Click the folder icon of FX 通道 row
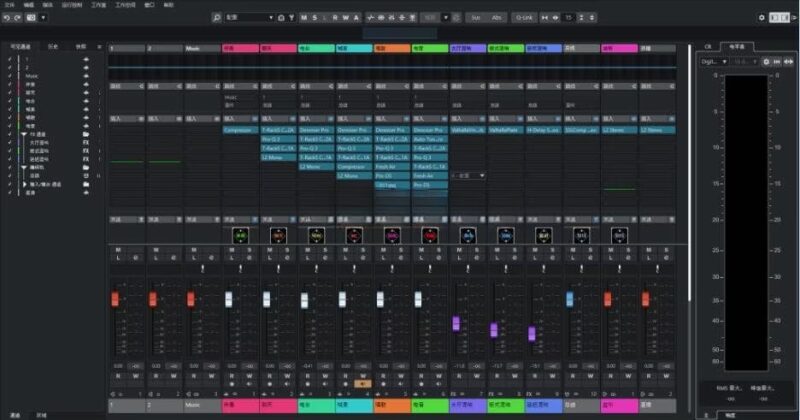Image resolution: width=800 pixels, height=420 pixels. click(86, 135)
